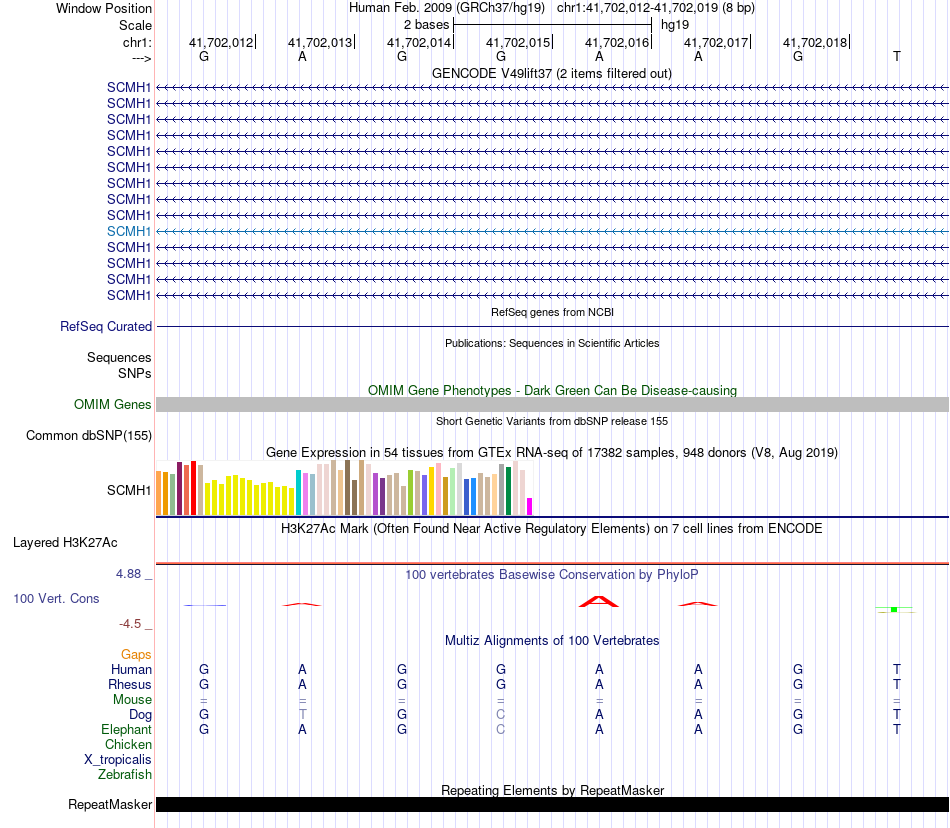Click the Human Feb. 2009 (GRCh37/hg19) title
This screenshot has width=950, height=828.
point(447,8)
